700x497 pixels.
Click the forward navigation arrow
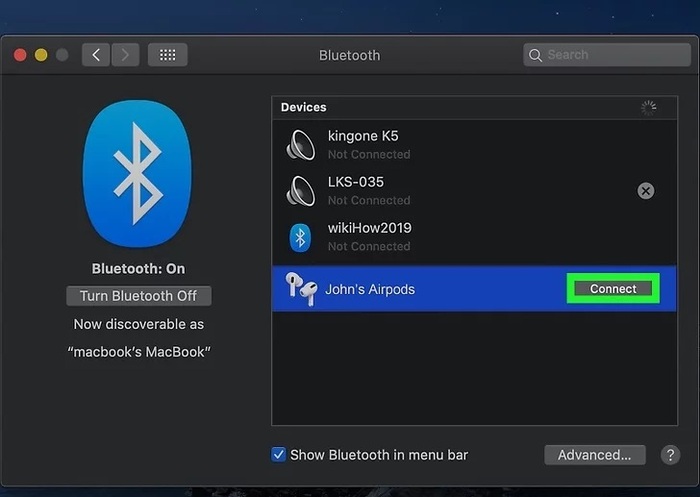pyautogui.click(x=125, y=55)
